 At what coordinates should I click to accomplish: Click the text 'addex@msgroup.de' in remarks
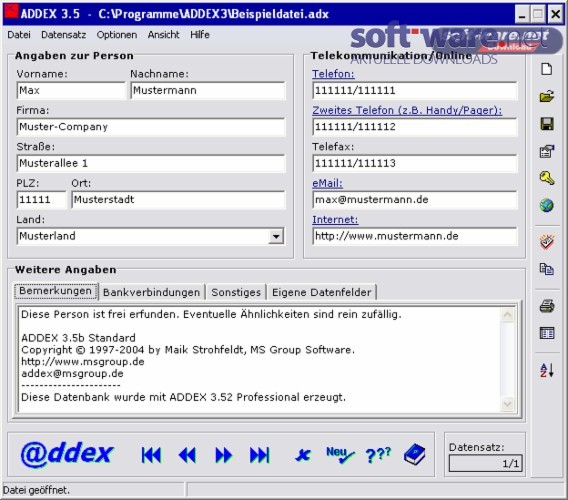pyautogui.click(x=72, y=374)
